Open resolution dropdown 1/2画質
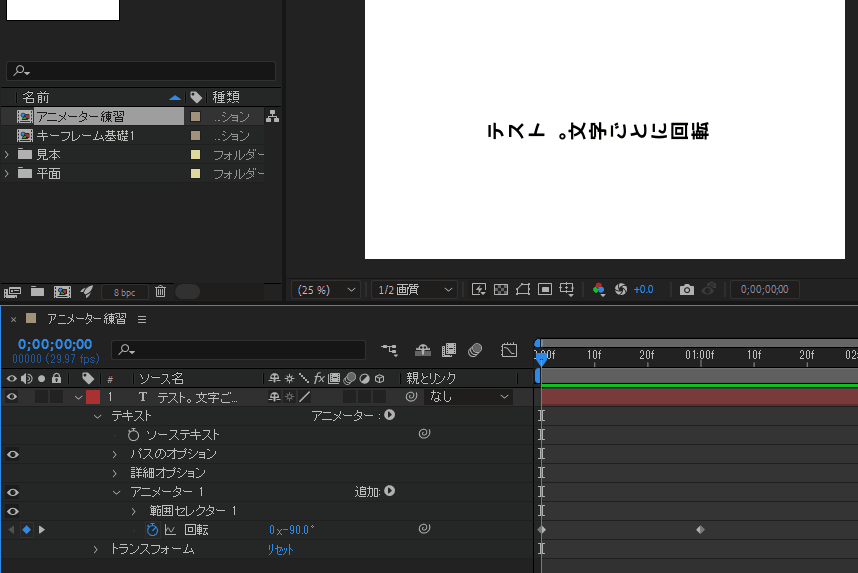This screenshot has width=858, height=573. [x=414, y=290]
